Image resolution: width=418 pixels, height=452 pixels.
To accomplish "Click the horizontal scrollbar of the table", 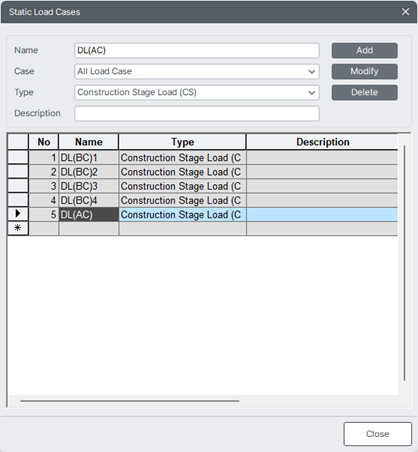I will coord(130,401).
